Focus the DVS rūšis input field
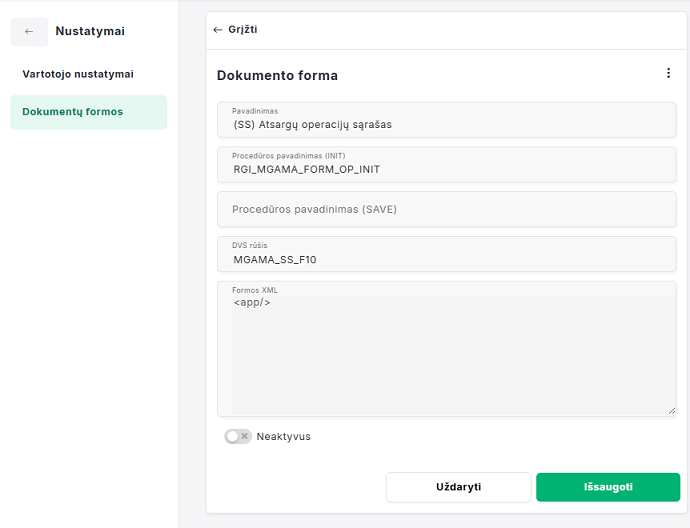Screen dimensions: 690x528 [446, 259]
